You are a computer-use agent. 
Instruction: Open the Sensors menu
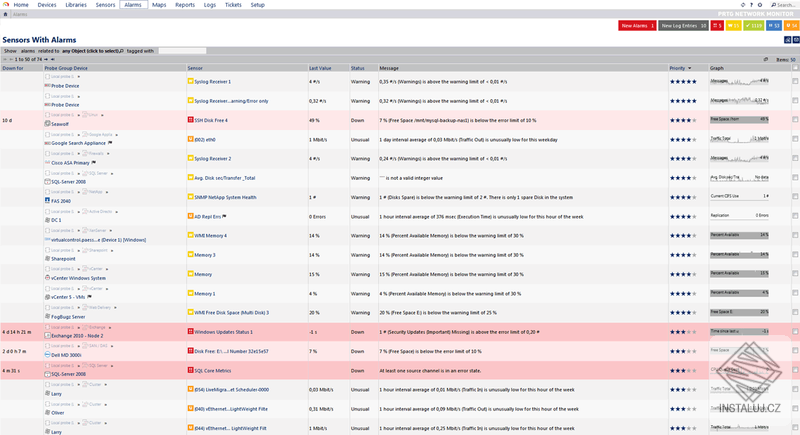pos(105,5)
